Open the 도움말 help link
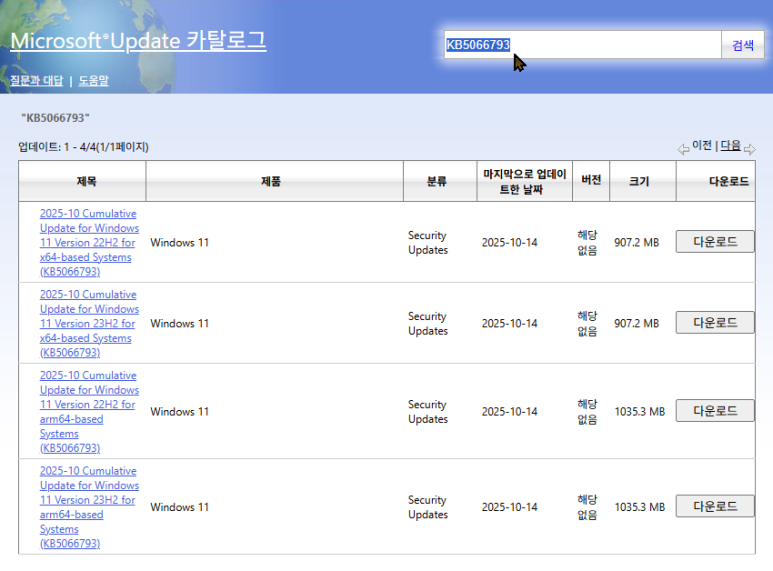Screen dimensions: 773x571 94,80
